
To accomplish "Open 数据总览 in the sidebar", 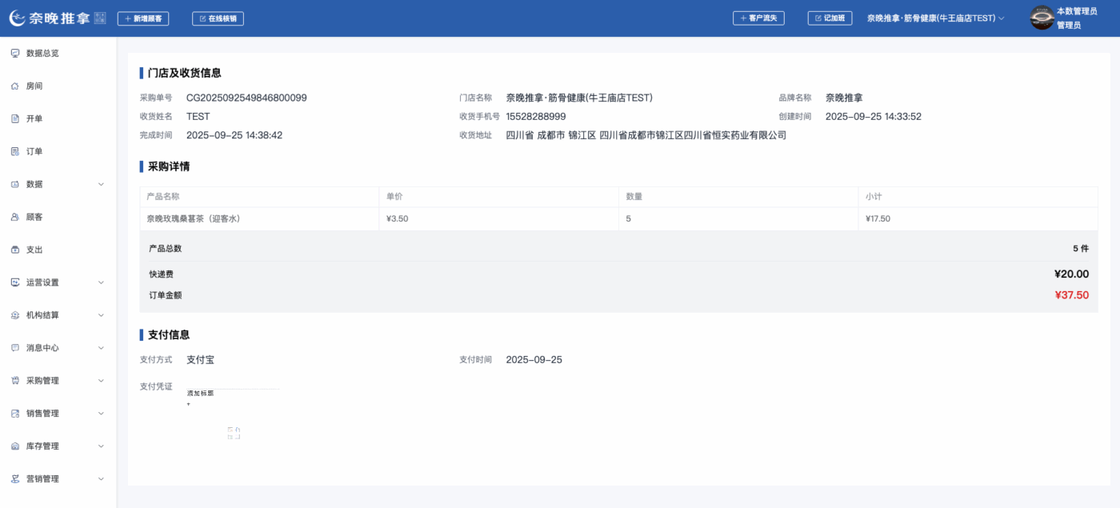I will [42, 53].
